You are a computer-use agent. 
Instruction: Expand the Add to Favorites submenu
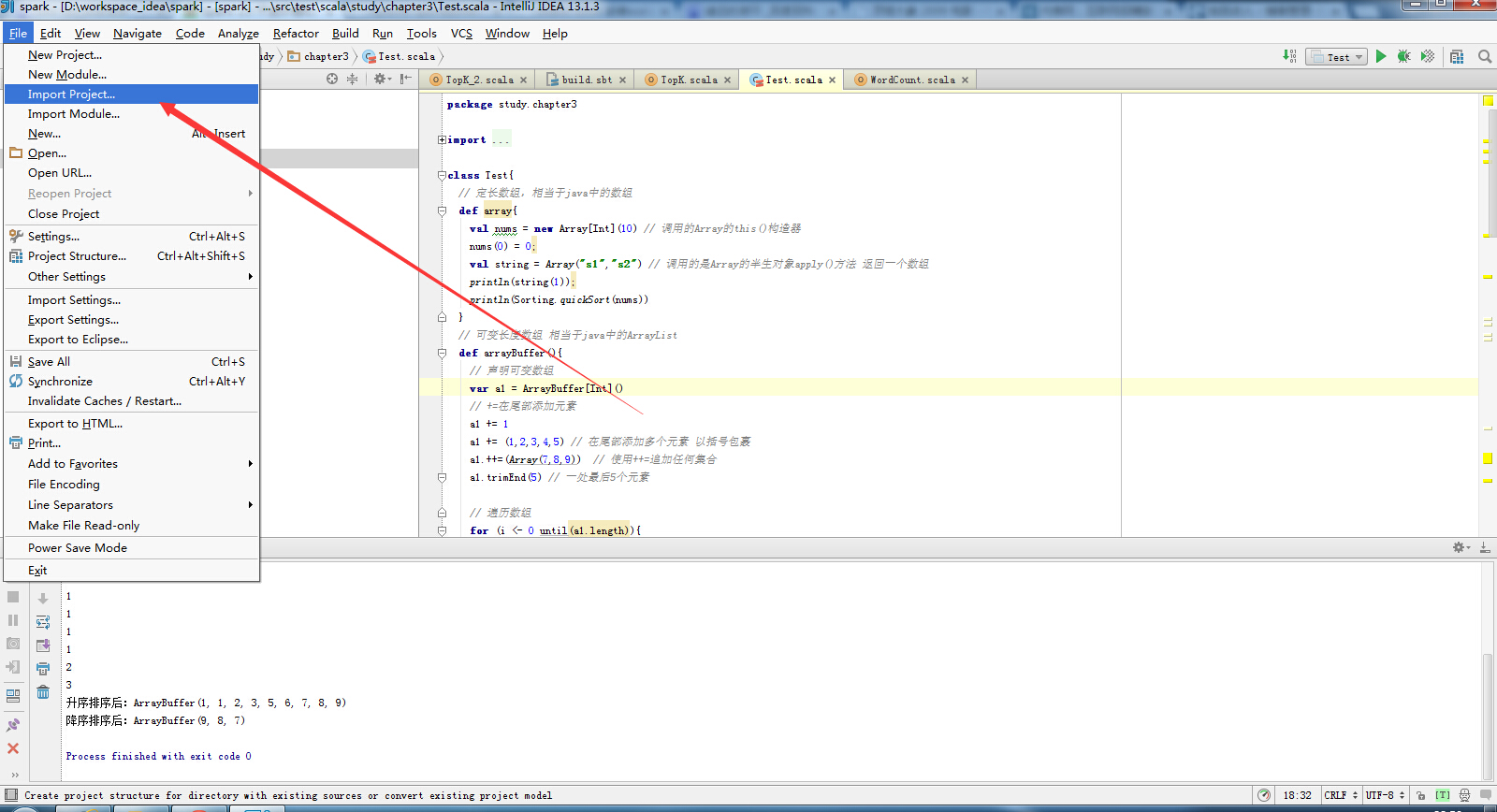[131, 464]
